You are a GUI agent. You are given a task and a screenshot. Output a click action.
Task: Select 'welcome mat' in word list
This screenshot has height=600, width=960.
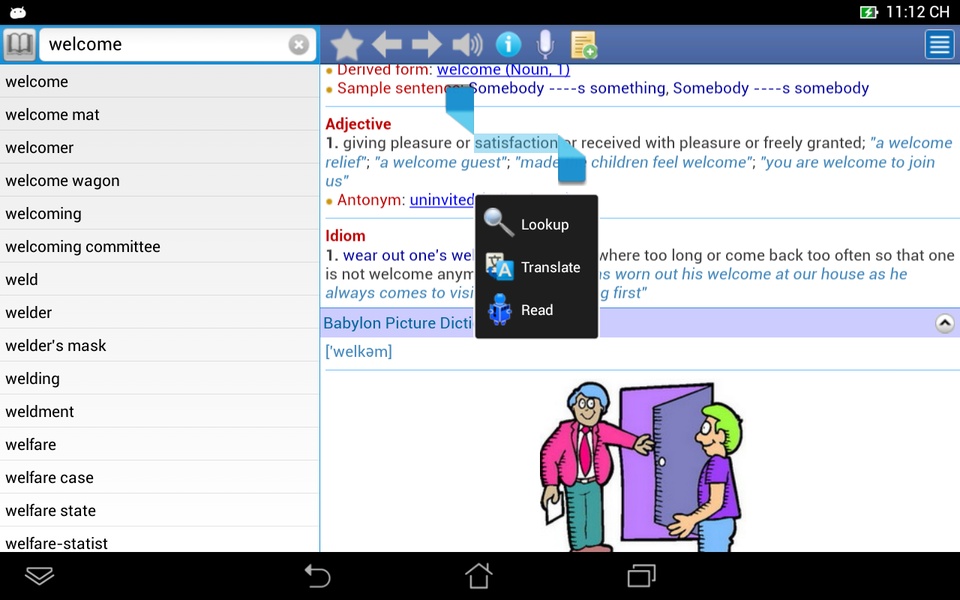(159, 114)
